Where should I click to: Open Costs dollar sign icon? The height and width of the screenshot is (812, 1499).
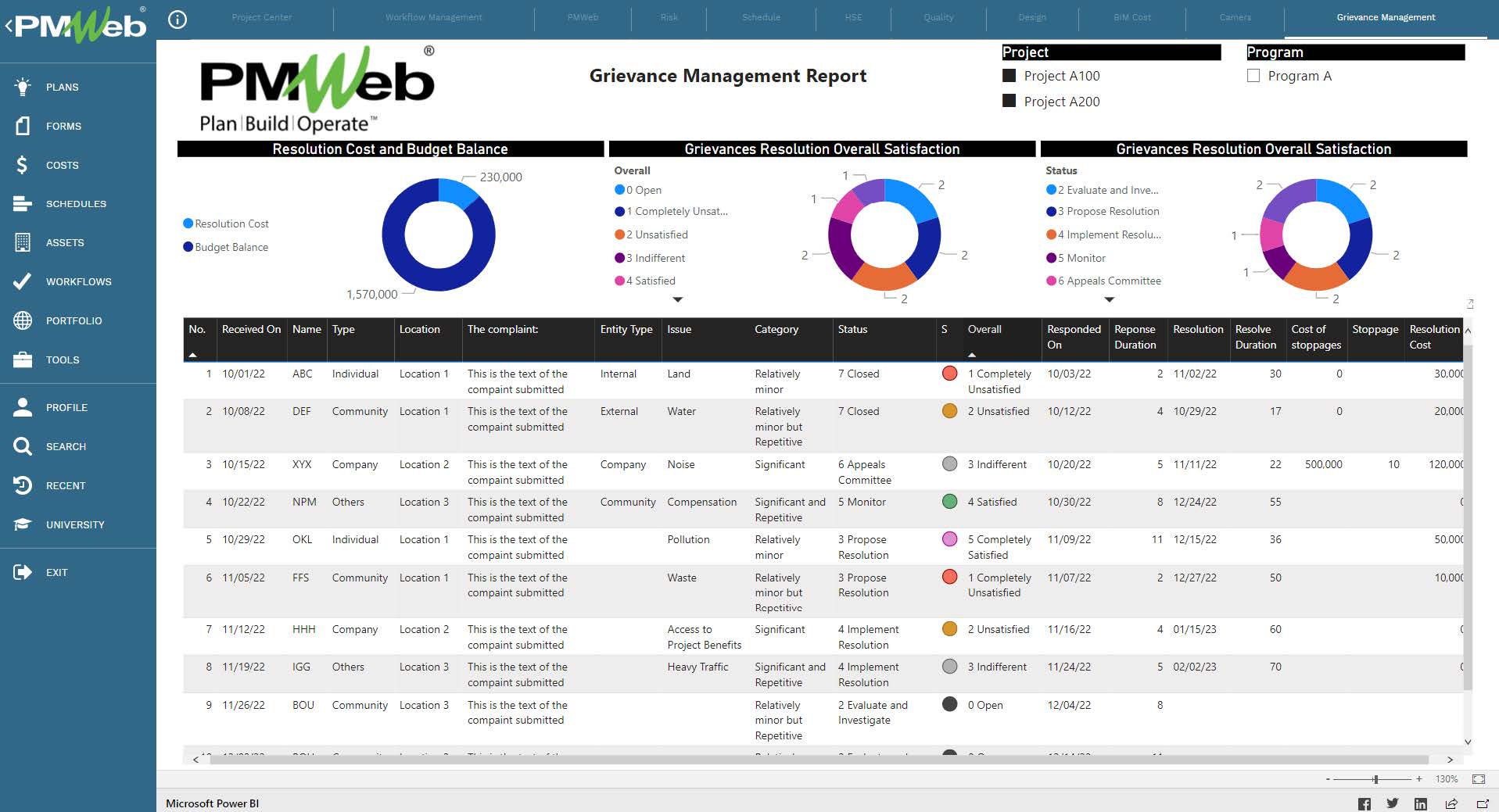[x=23, y=165]
